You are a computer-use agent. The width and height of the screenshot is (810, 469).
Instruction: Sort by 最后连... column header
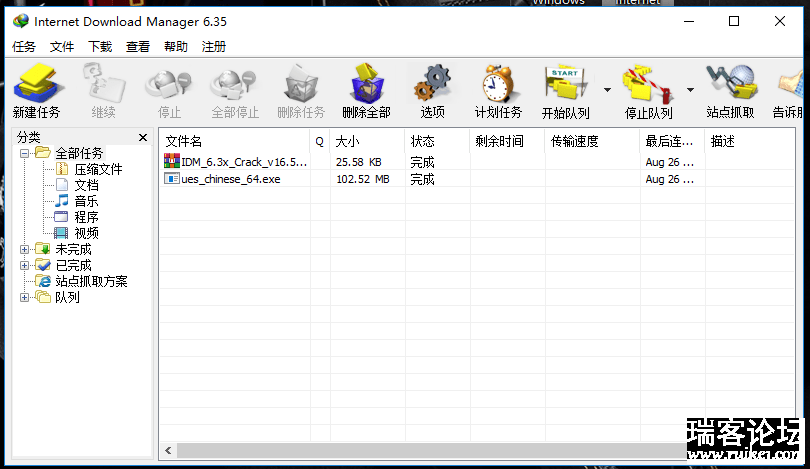click(x=672, y=142)
